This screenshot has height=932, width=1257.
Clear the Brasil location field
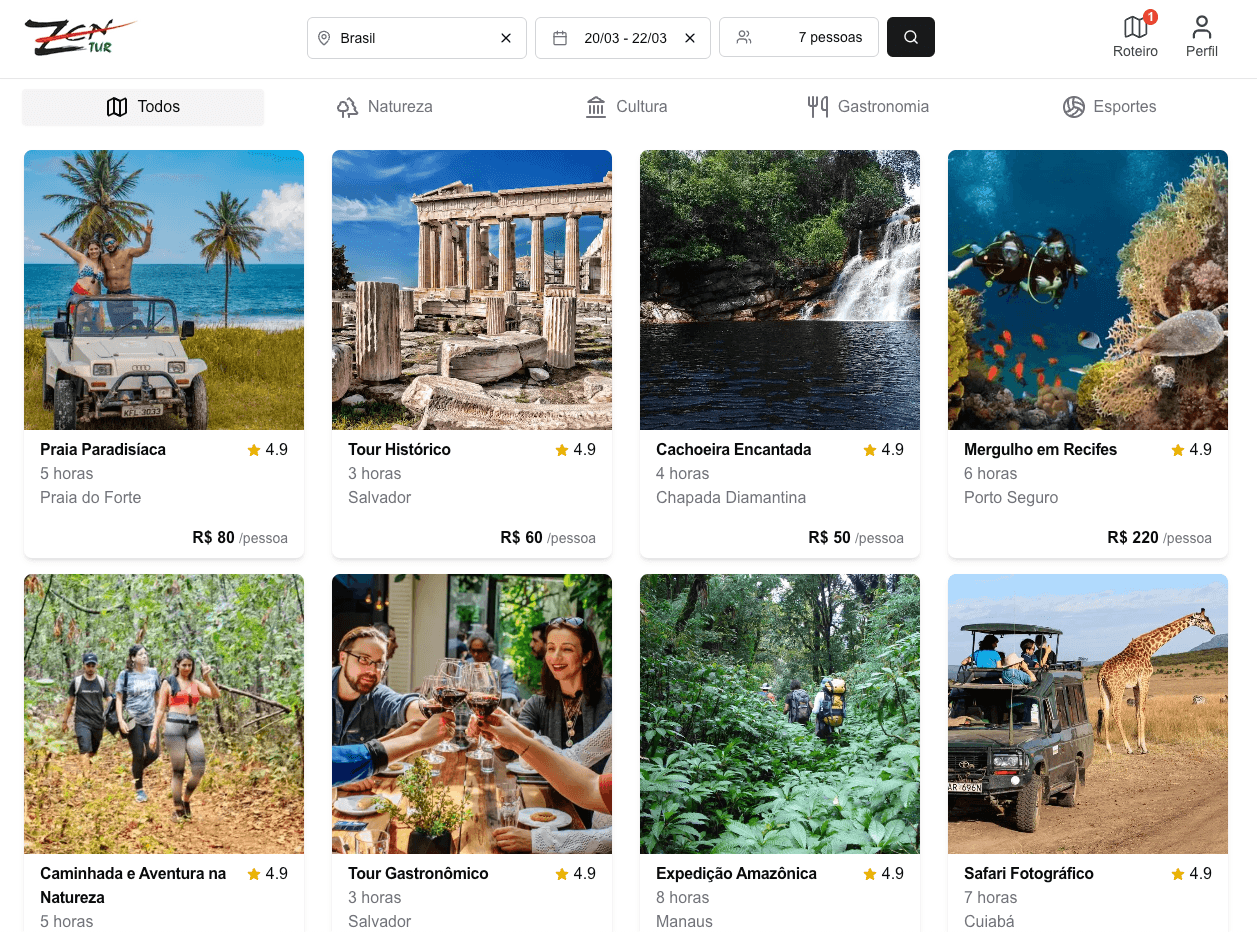click(x=506, y=38)
